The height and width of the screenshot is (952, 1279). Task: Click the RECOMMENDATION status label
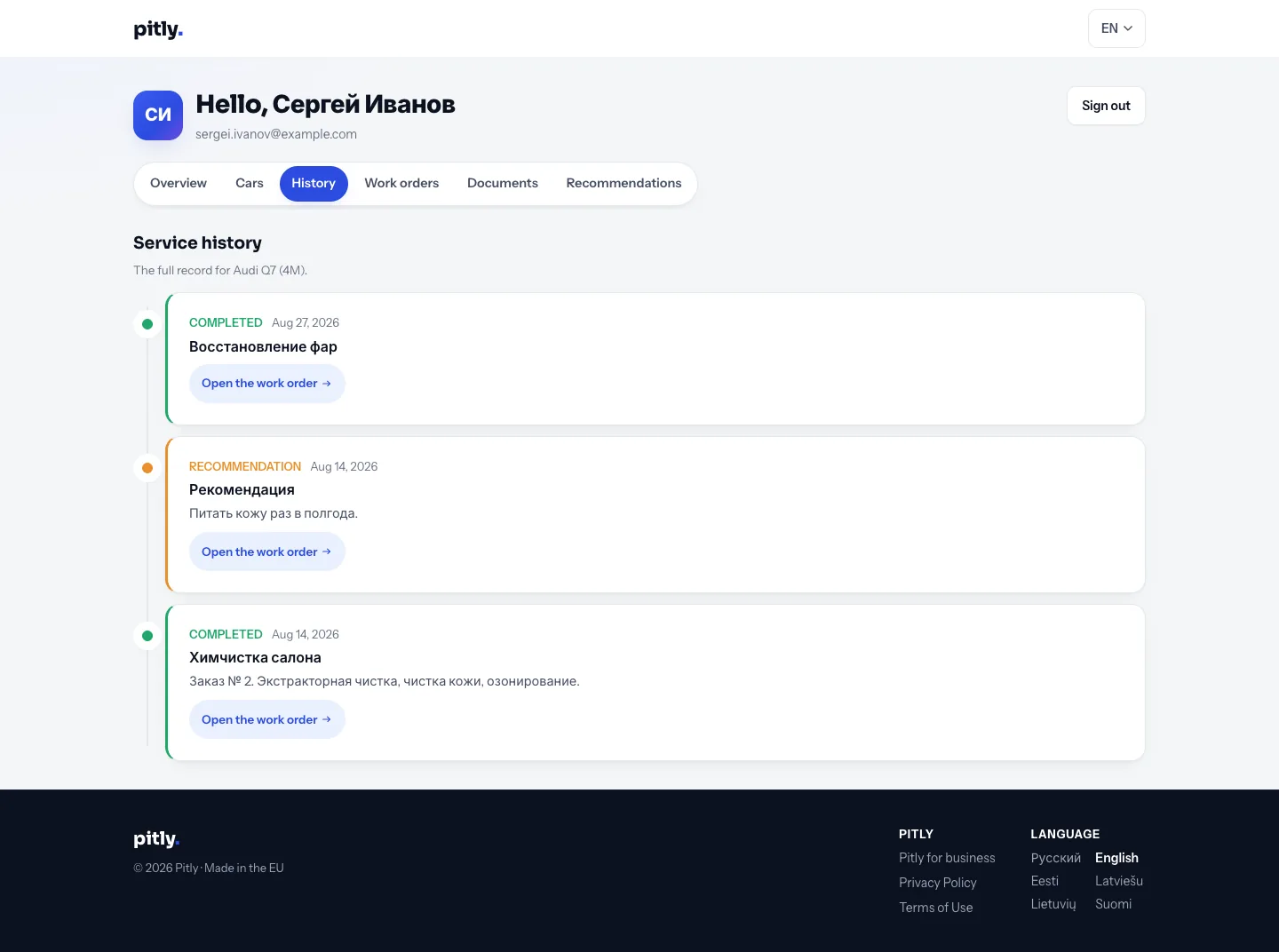point(245,466)
